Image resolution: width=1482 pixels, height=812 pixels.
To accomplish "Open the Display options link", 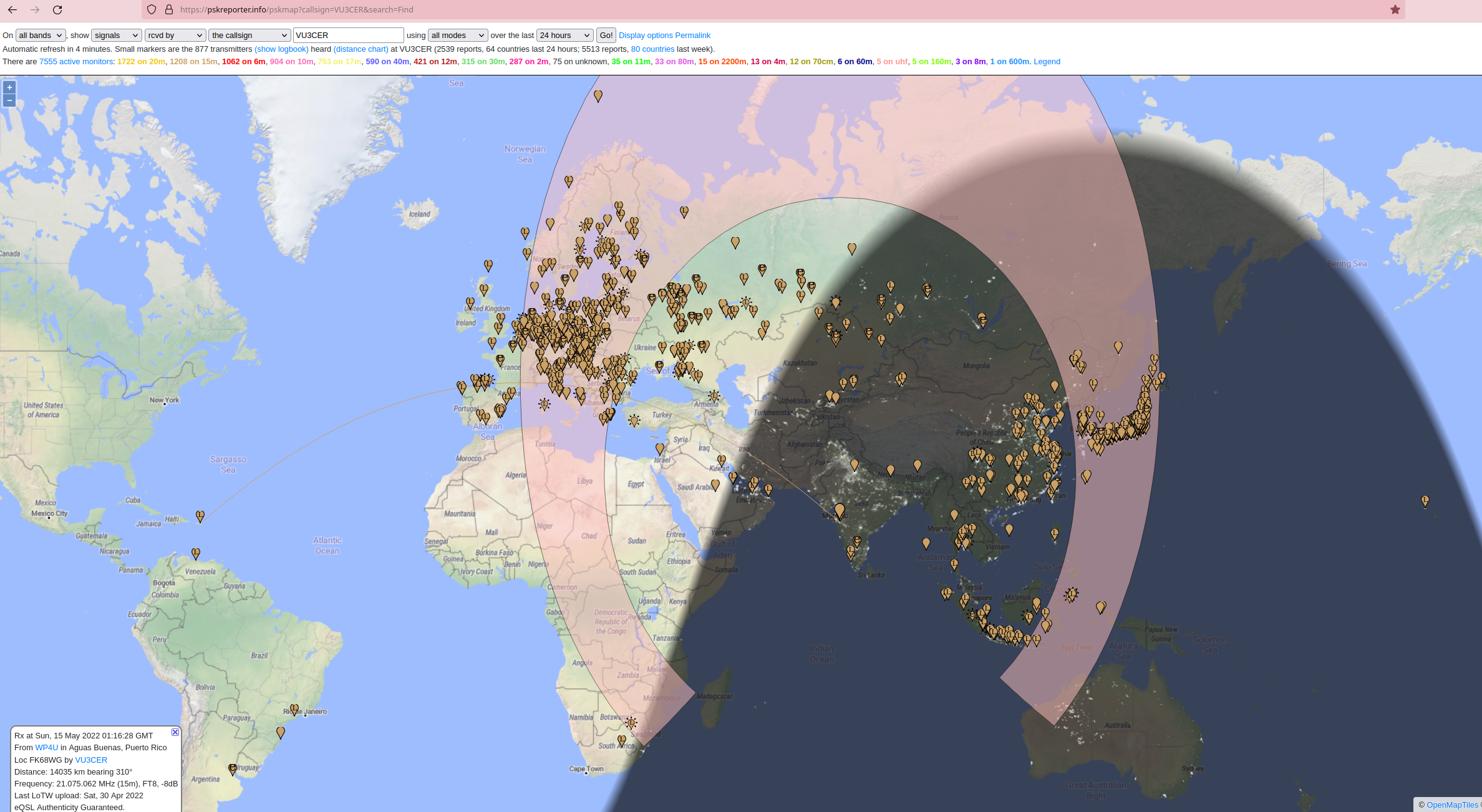I will [x=646, y=36].
